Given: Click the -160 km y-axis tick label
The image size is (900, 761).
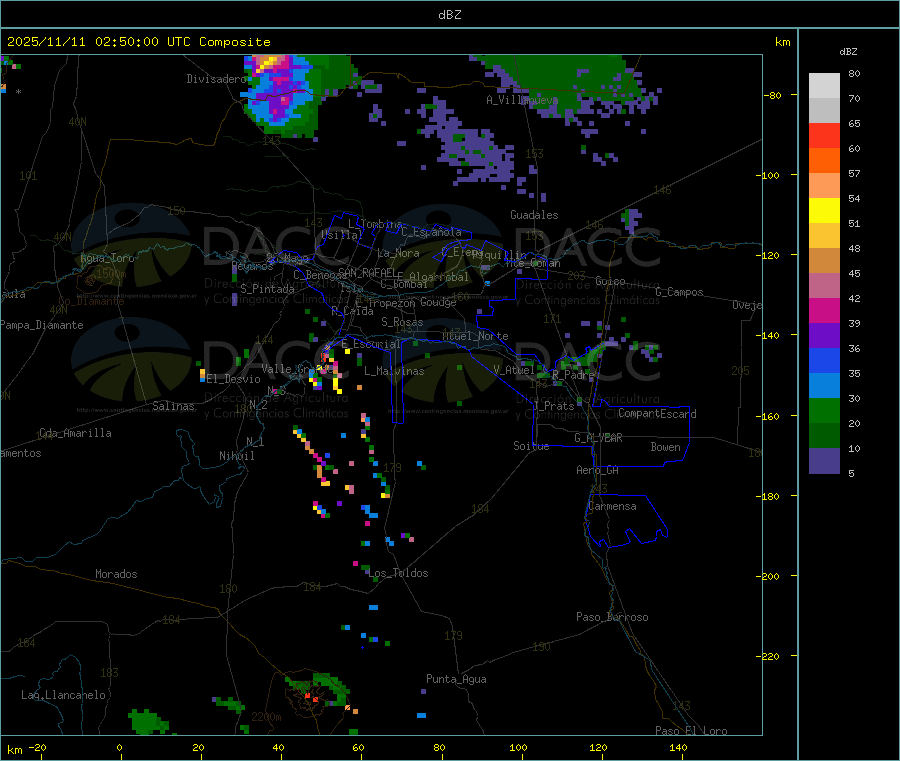Looking at the screenshot, I should click(x=770, y=416).
